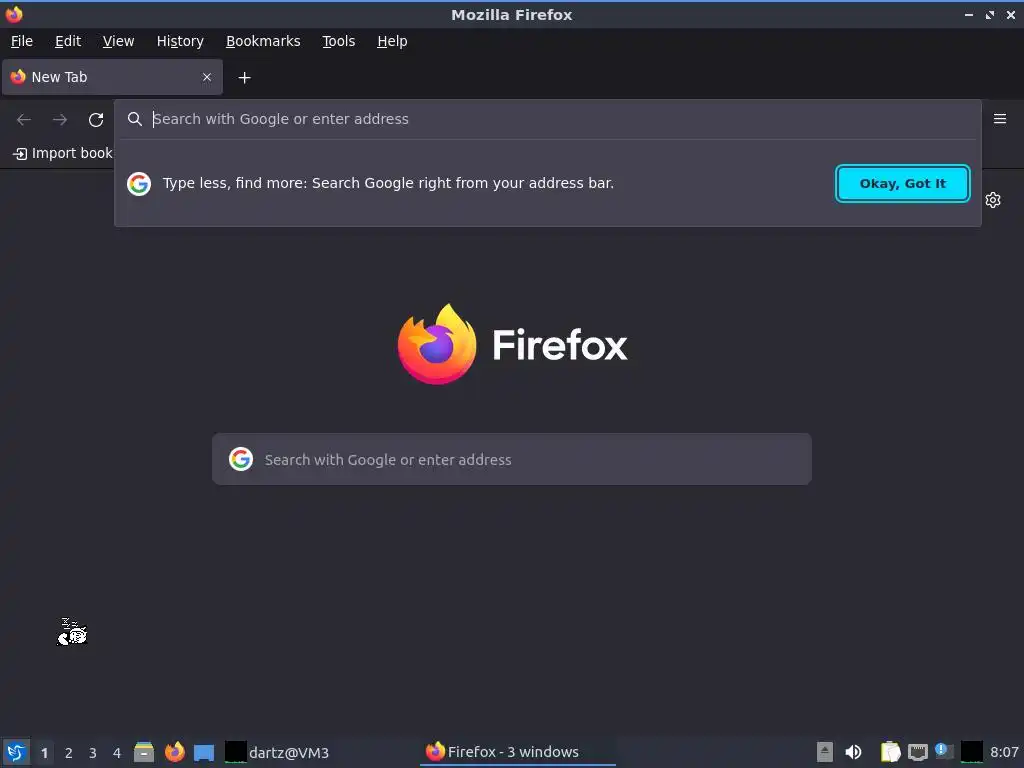The image size is (1024, 768).
Task: Reload the current page
Action: pyautogui.click(x=96, y=120)
